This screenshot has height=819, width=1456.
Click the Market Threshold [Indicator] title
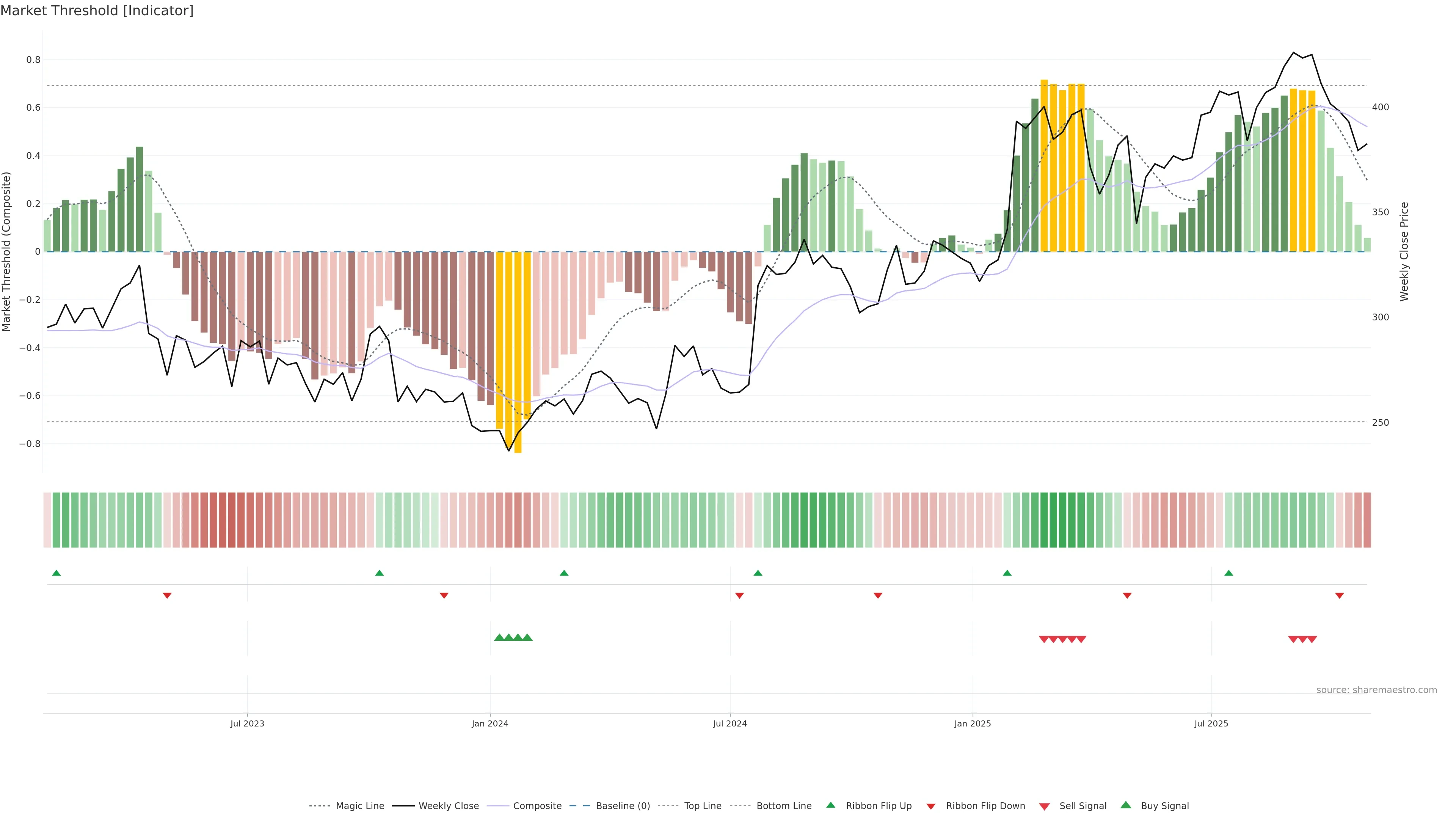tap(97, 11)
